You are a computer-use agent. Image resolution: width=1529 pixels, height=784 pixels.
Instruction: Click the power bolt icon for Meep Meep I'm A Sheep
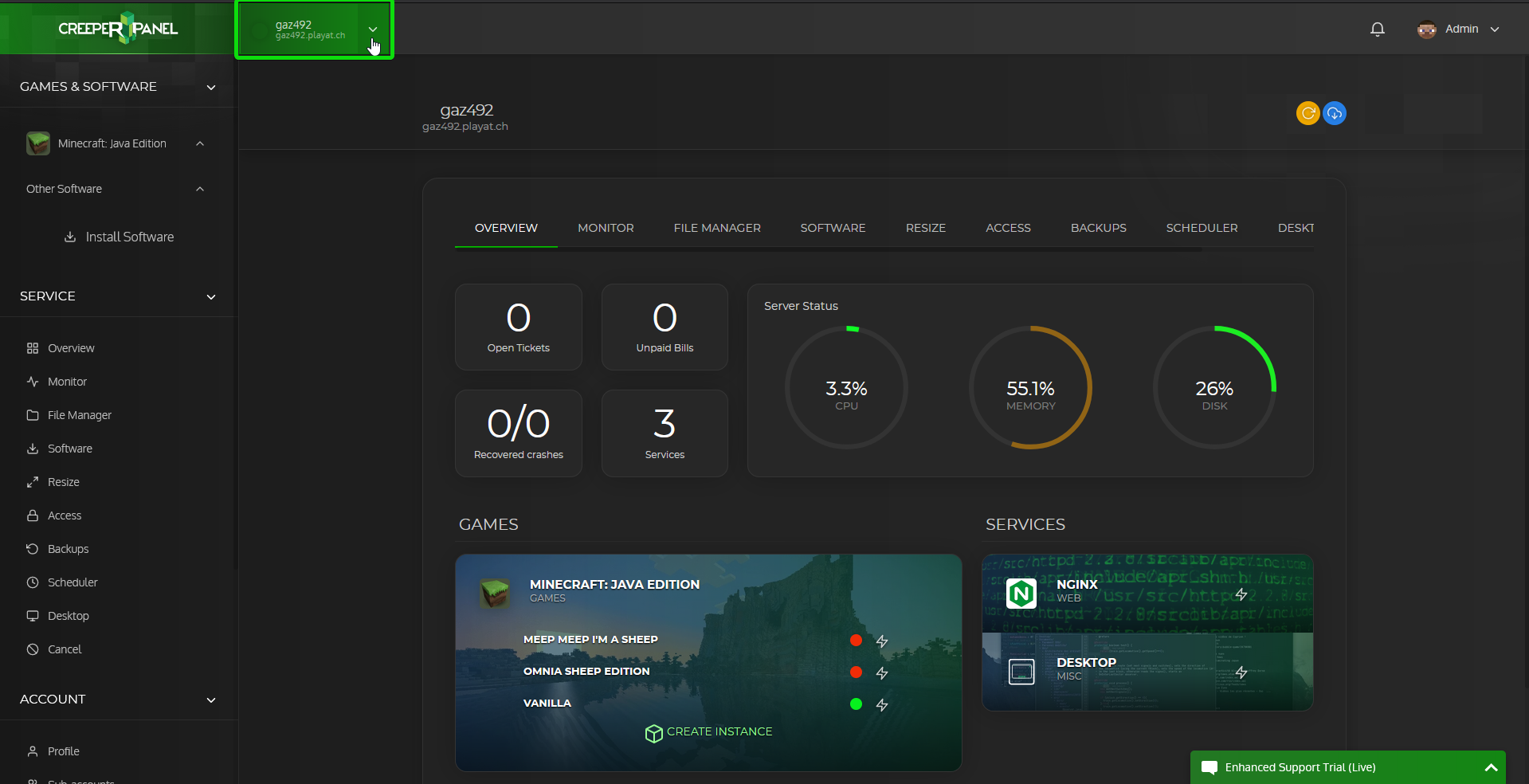(882, 641)
